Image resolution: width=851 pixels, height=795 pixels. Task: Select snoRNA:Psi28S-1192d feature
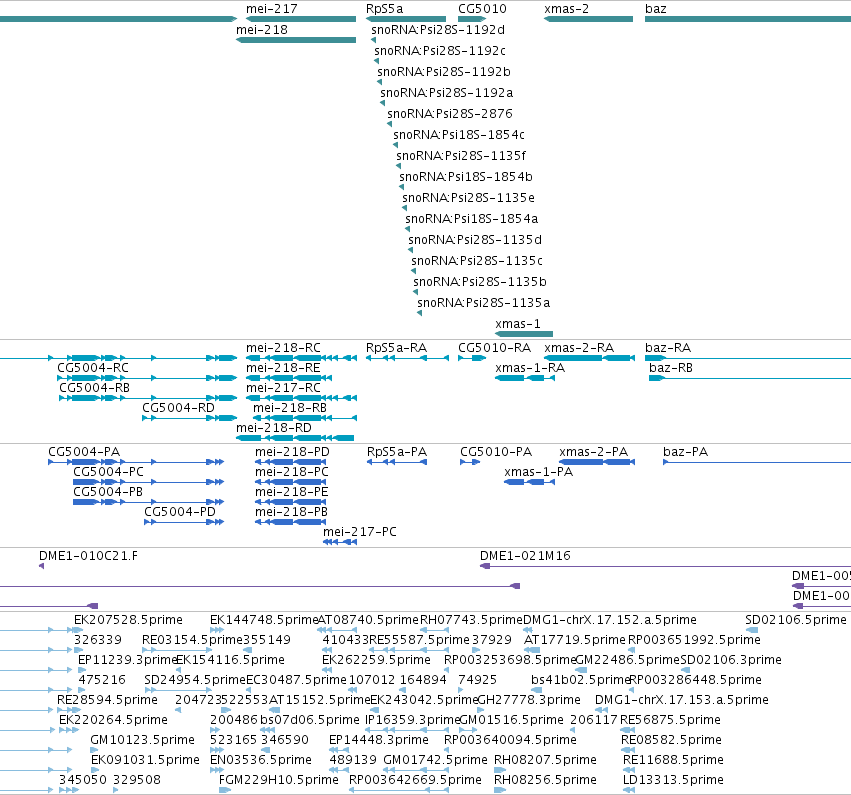click(374, 40)
